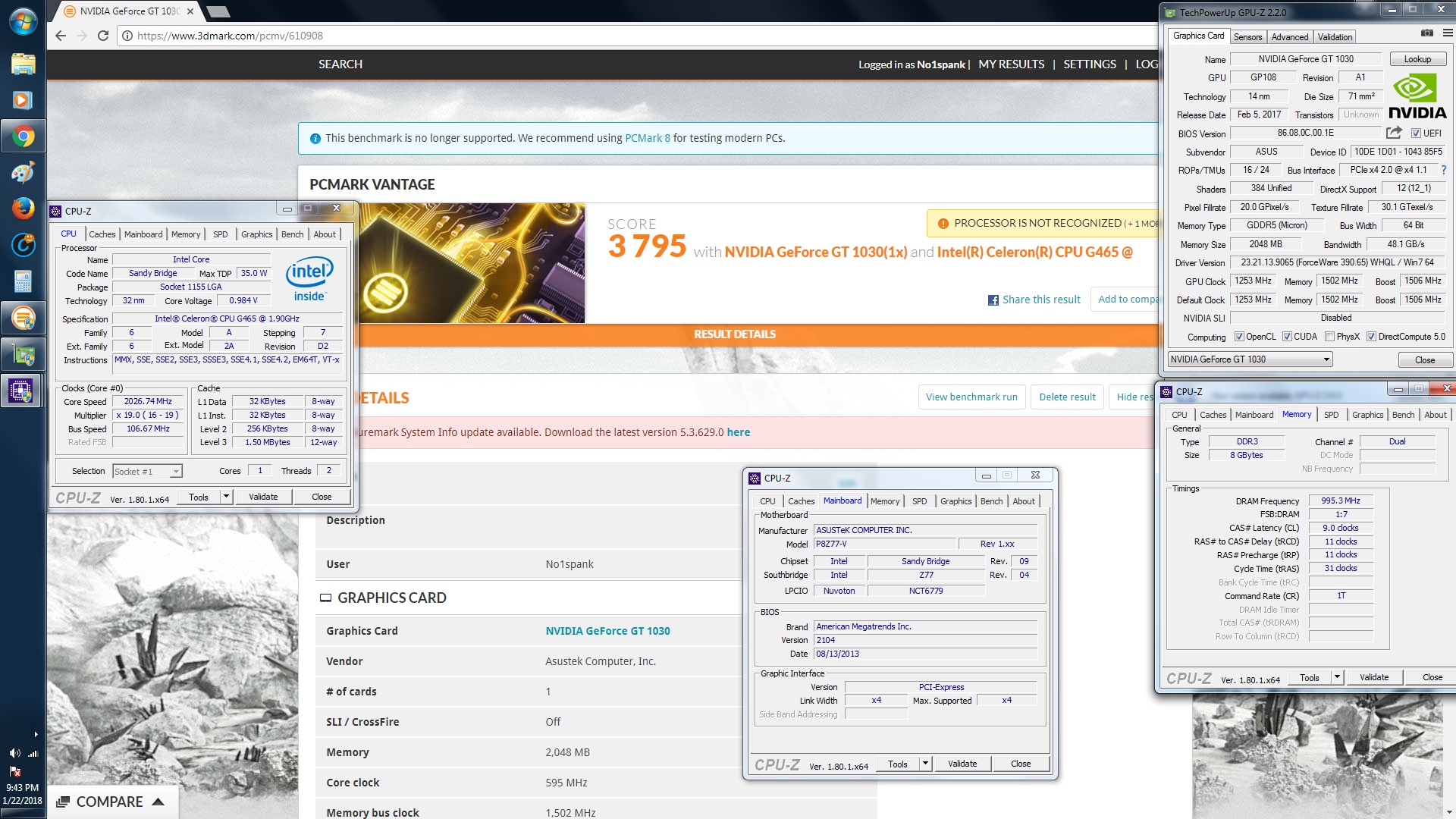
Task: Open SETTINGS in the 3DMark navigation bar
Action: tap(1089, 64)
